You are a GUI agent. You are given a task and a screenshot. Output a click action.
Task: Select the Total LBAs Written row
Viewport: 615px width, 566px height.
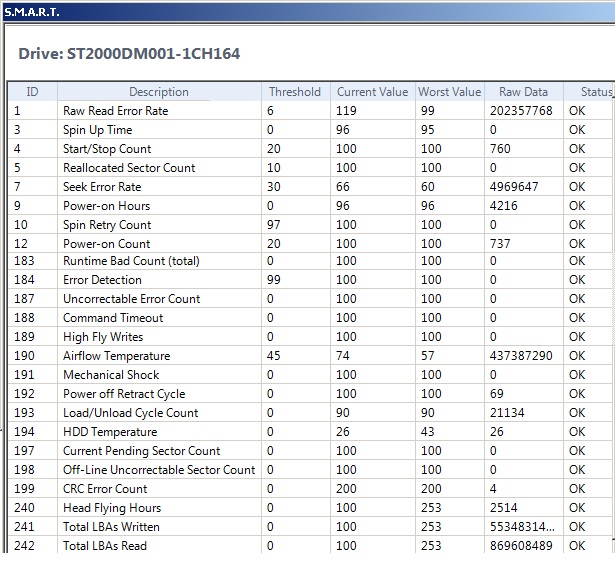[311, 526]
